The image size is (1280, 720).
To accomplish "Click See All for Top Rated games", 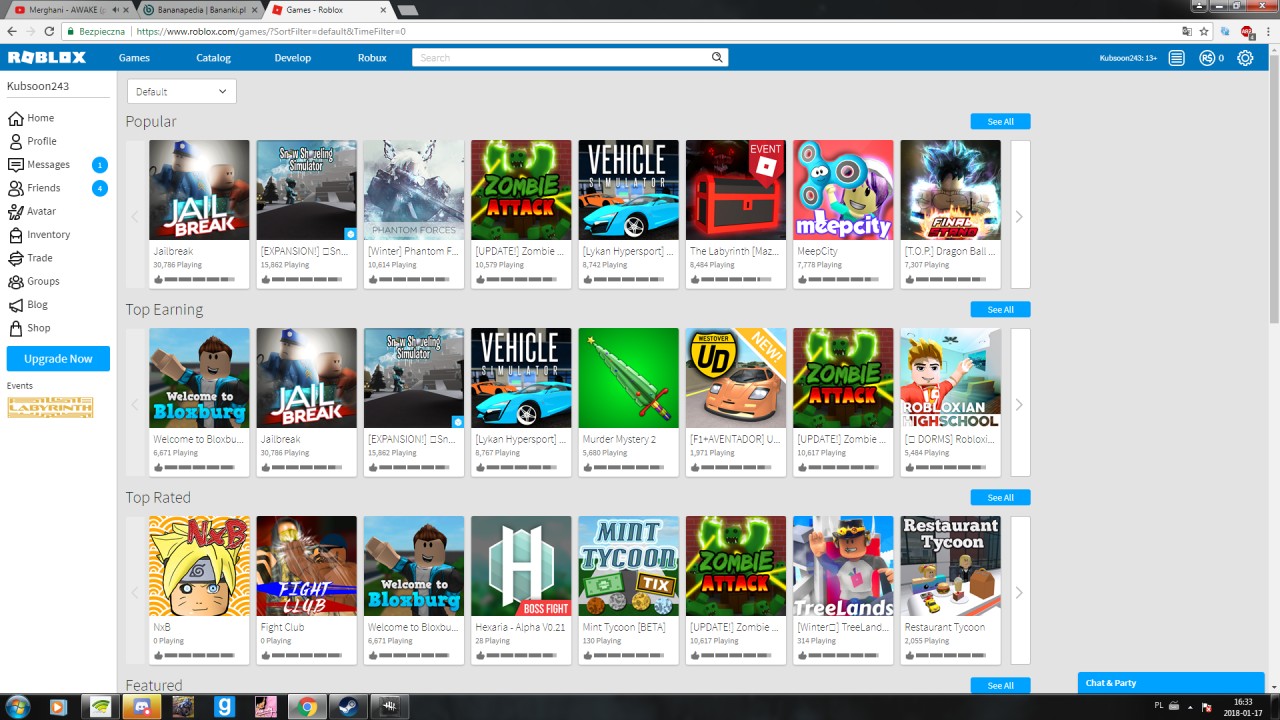I will point(1000,497).
